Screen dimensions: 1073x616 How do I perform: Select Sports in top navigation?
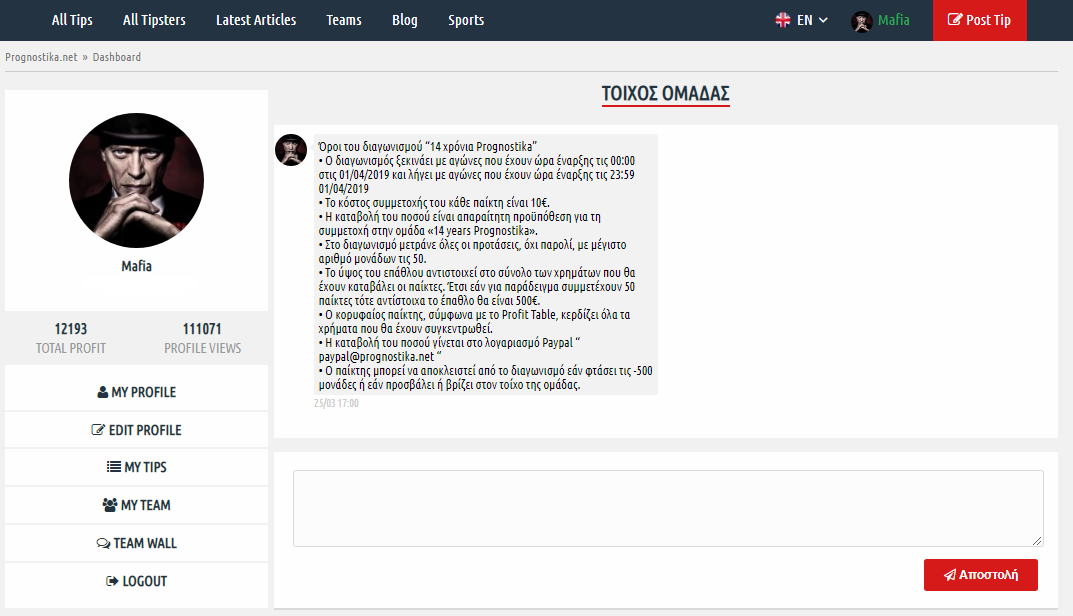[466, 20]
